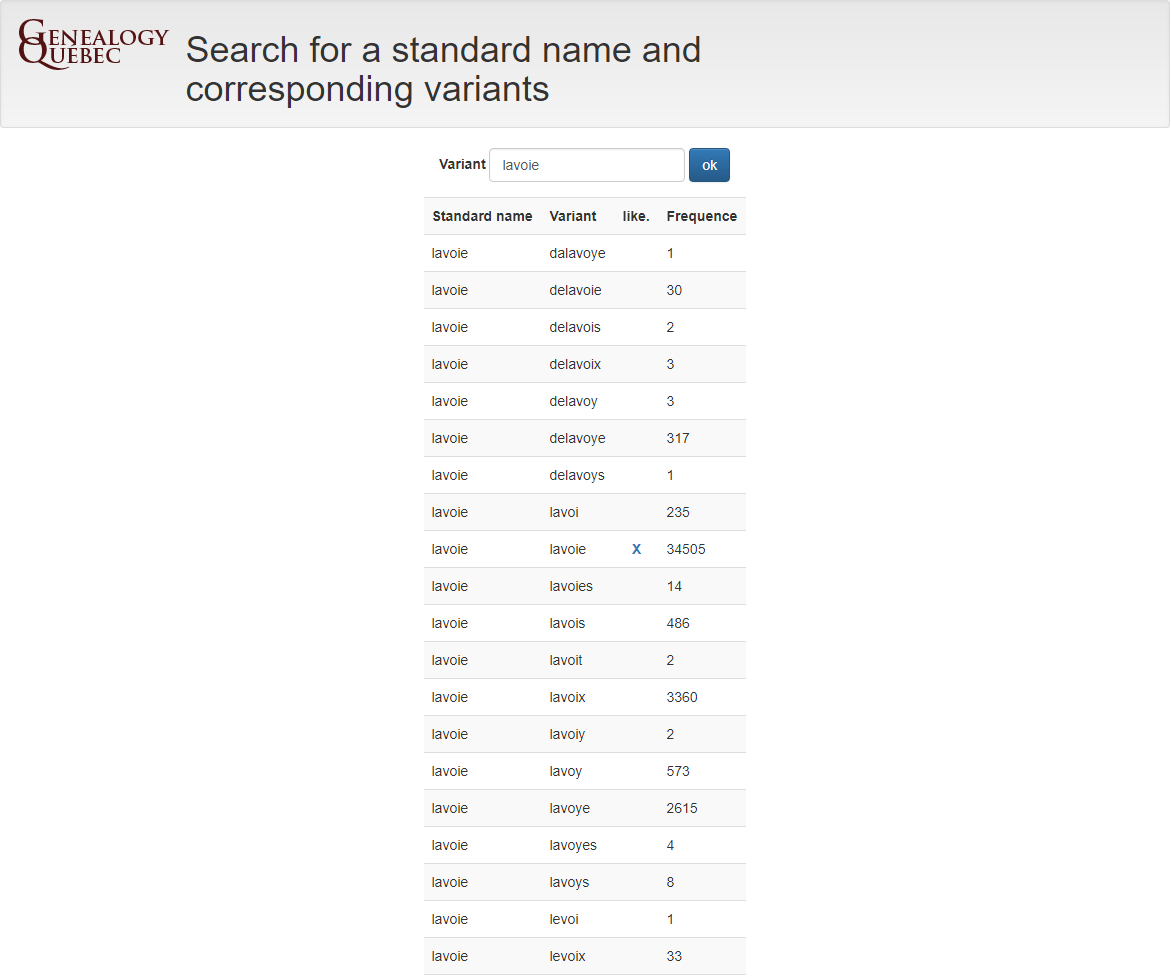1171x979 pixels.
Task: Click the frequency value 30
Action: point(674,290)
